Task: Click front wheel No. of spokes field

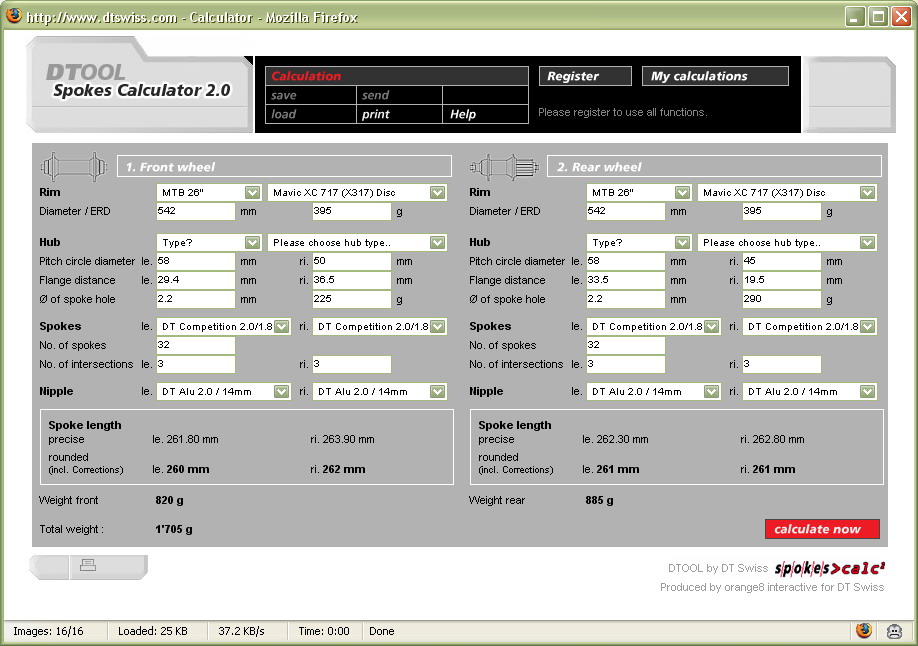Action: [x=196, y=345]
